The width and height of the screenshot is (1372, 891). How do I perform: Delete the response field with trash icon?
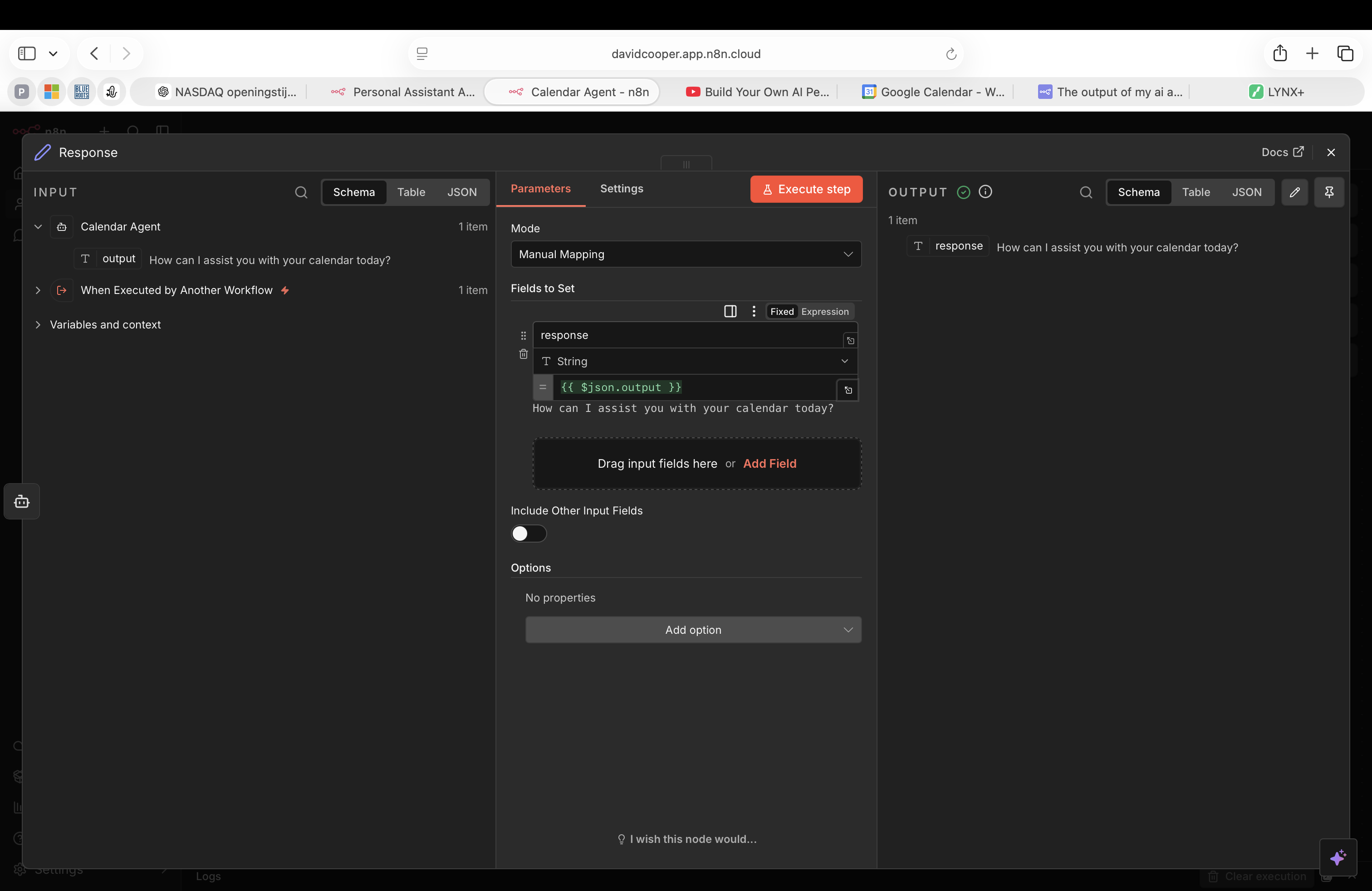click(x=524, y=354)
